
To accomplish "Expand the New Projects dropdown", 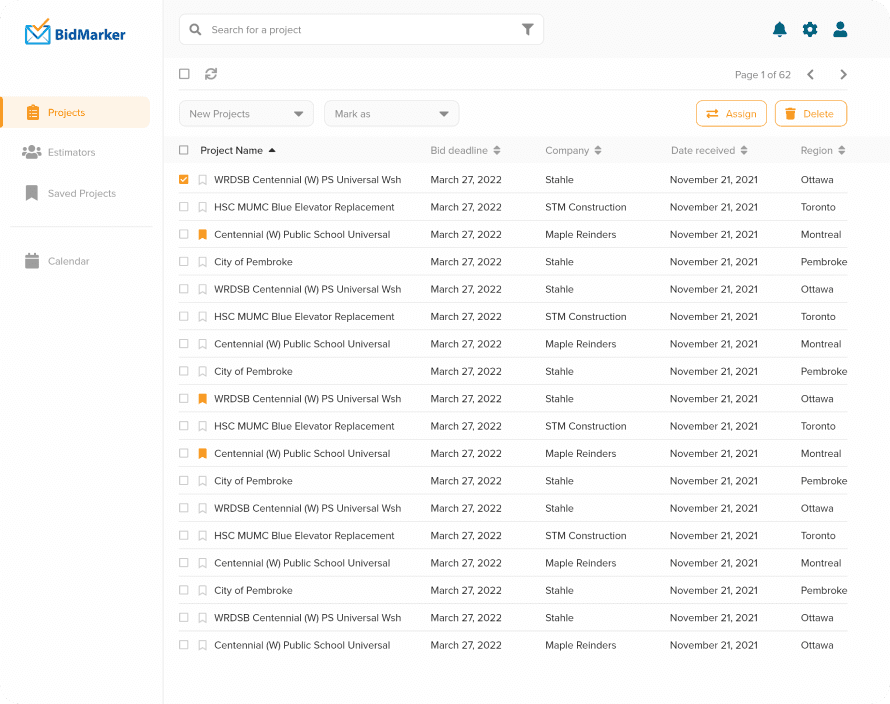I will pos(246,114).
